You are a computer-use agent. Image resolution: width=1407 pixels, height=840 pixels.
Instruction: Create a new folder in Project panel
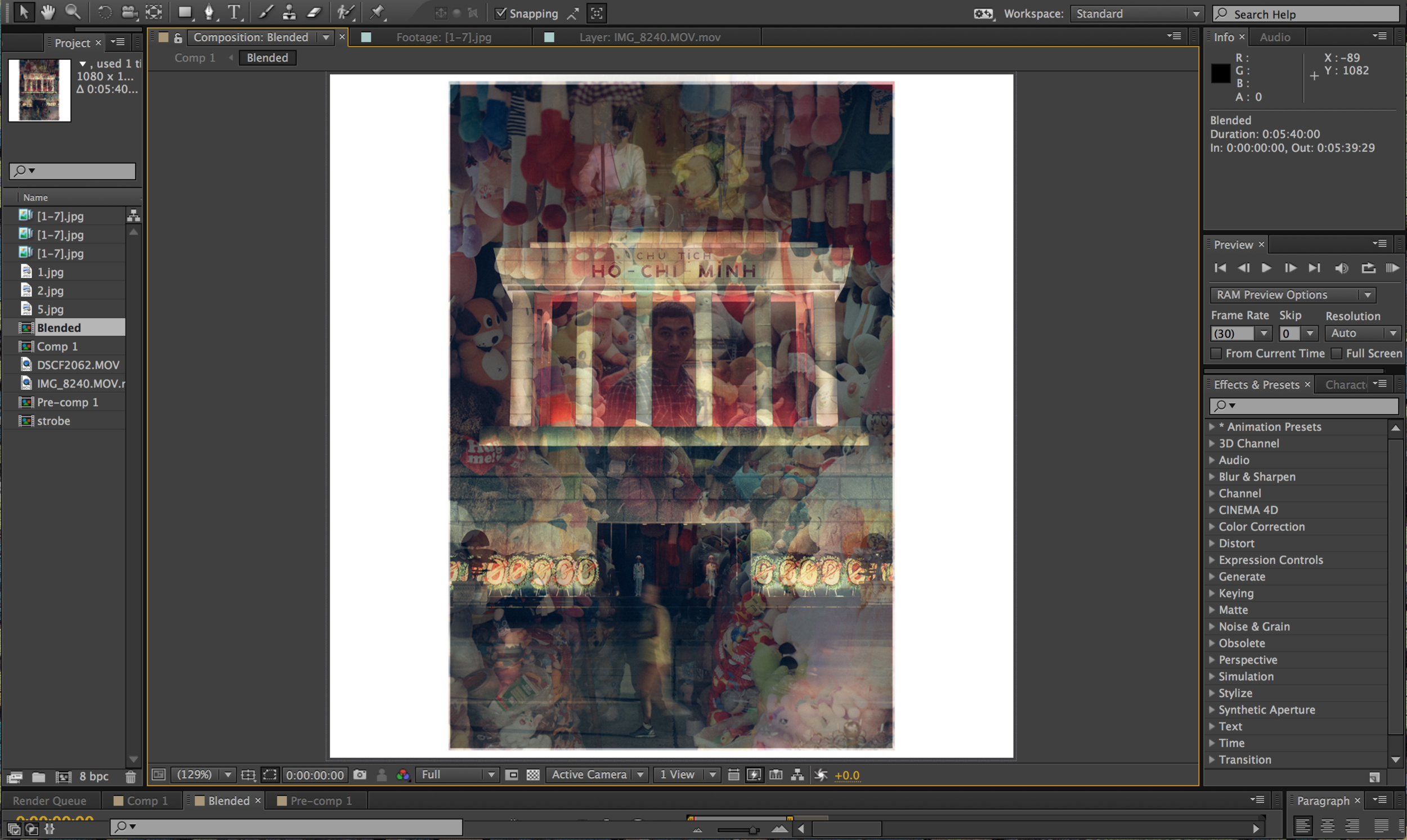(x=38, y=777)
